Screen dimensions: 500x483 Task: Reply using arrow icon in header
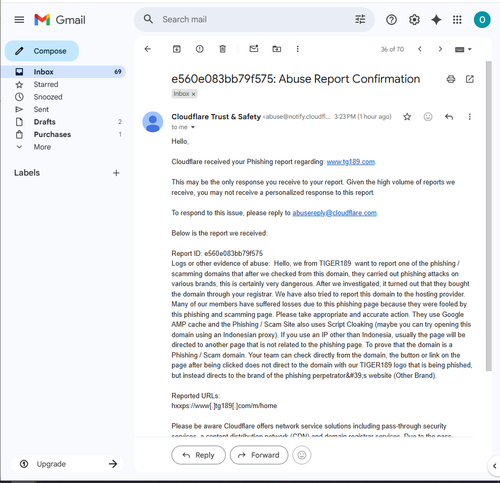449,117
